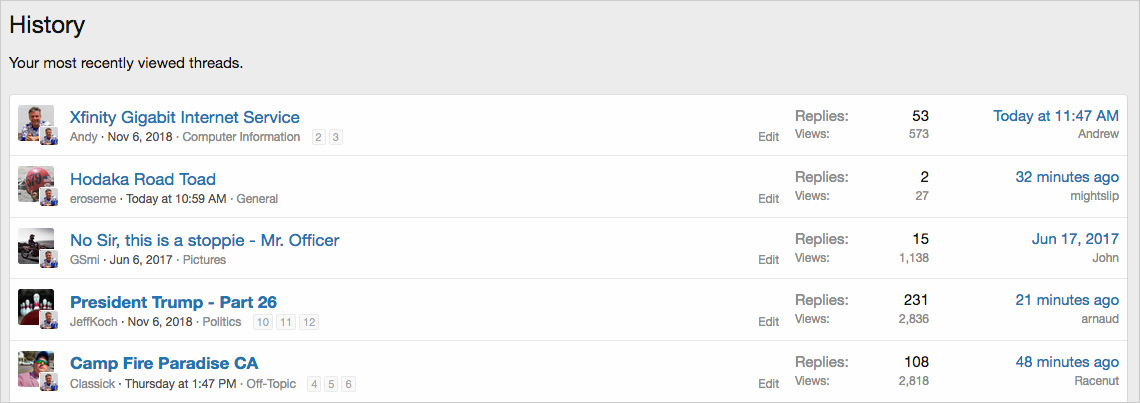Open last poster mightslip's profile
Viewport: 1140px width, 403px height.
point(1094,196)
